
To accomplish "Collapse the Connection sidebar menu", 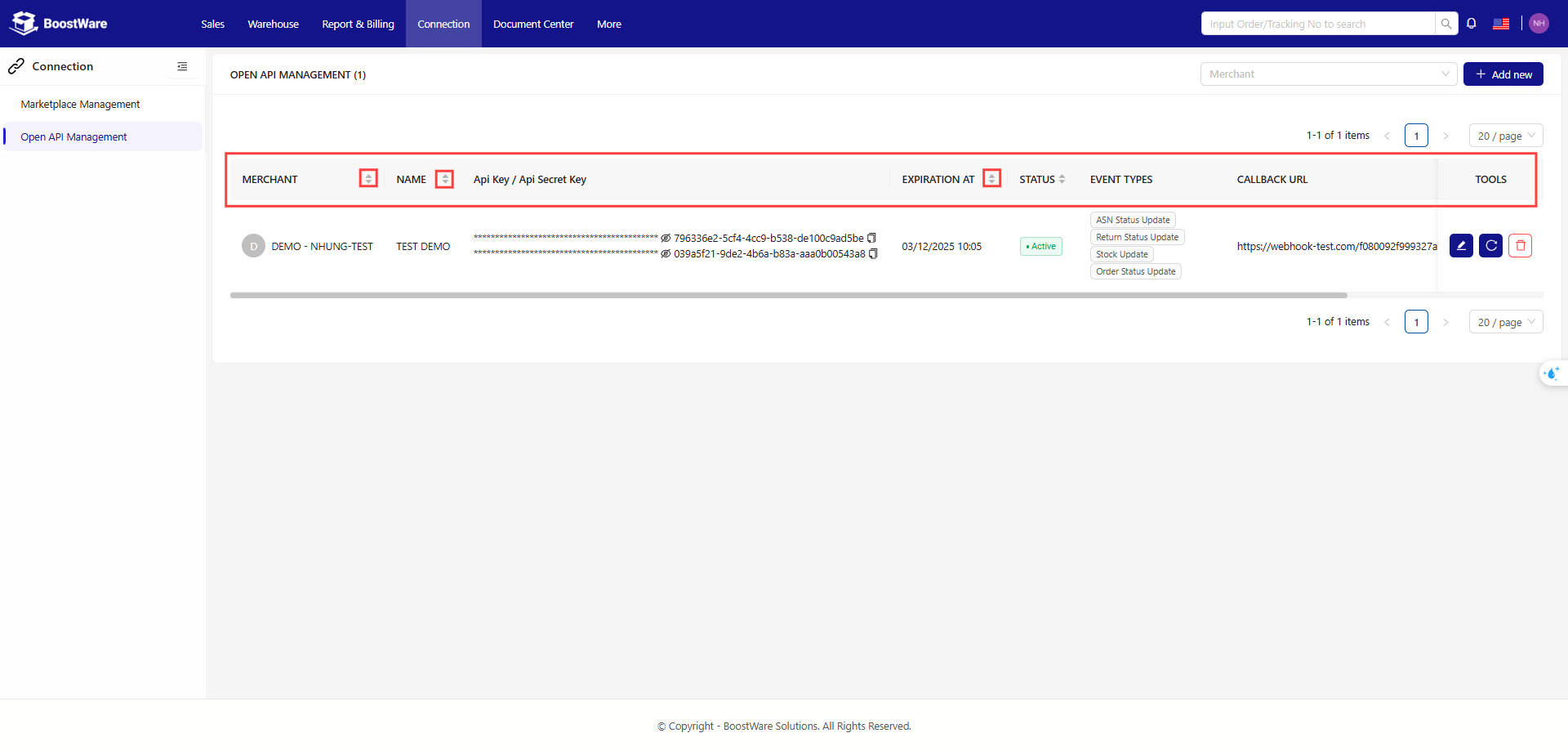I will point(182,66).
